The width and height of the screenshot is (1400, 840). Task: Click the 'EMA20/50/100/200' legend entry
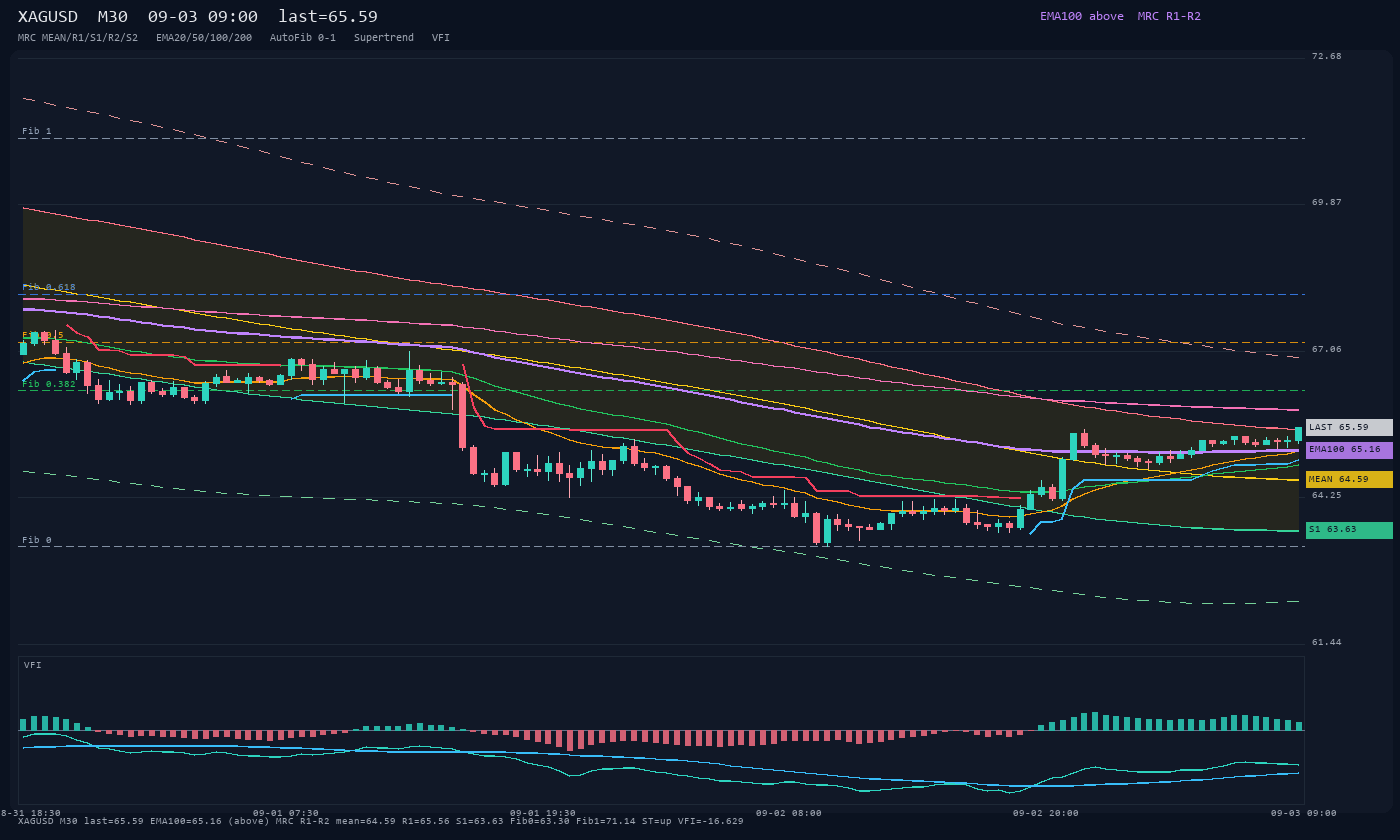tap(204, 38)
